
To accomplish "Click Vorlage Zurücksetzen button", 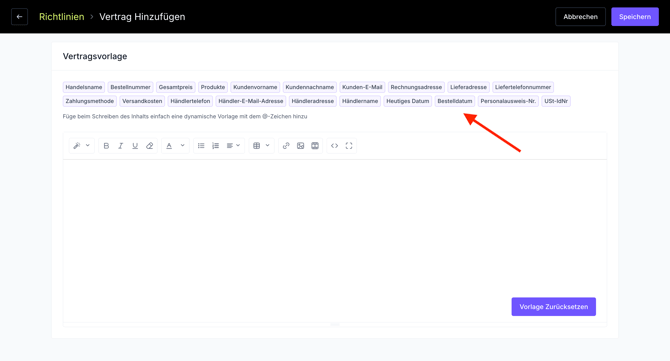I will point(553,307).
